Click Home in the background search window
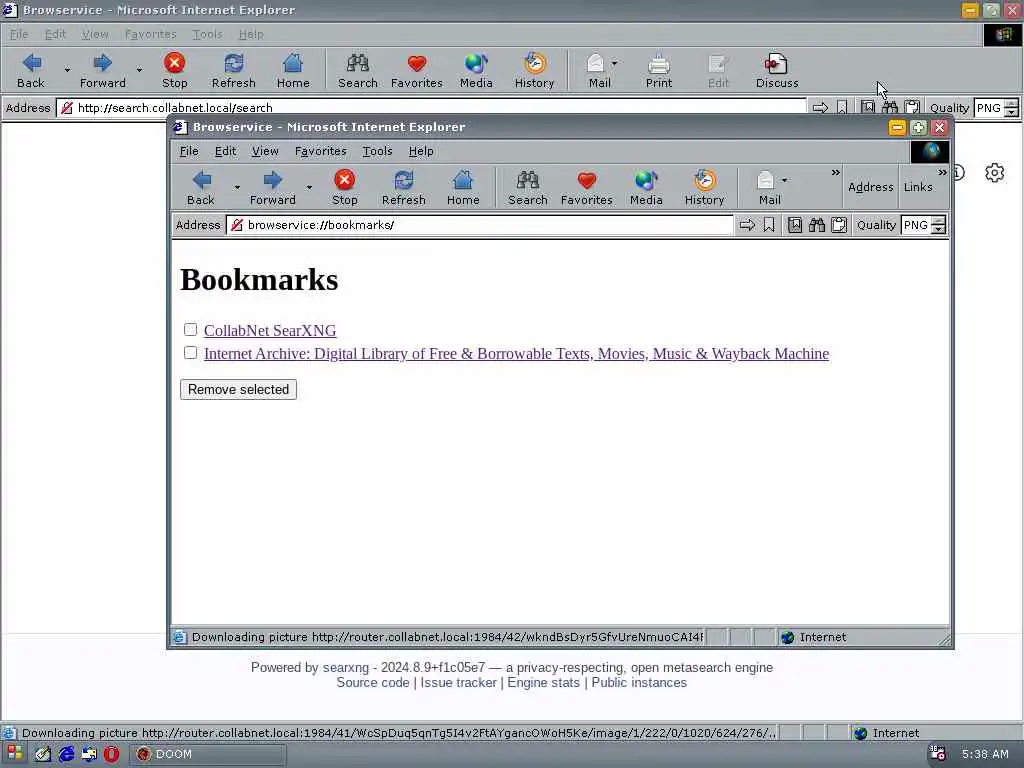 pyautogui.click(x=293, y=71)
